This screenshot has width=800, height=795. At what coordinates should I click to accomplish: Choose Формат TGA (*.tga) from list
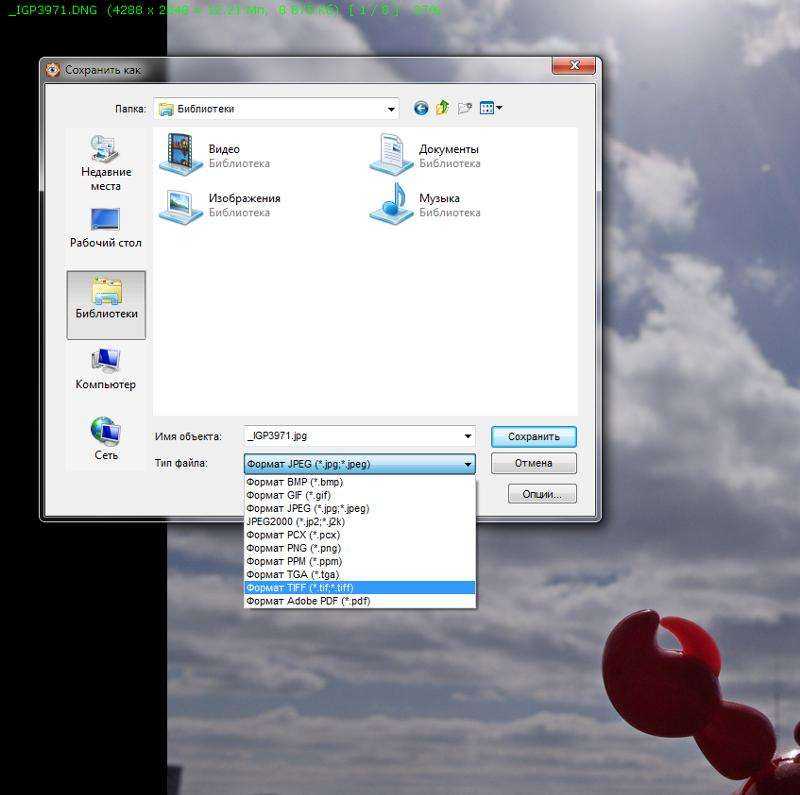coord(360,575)
